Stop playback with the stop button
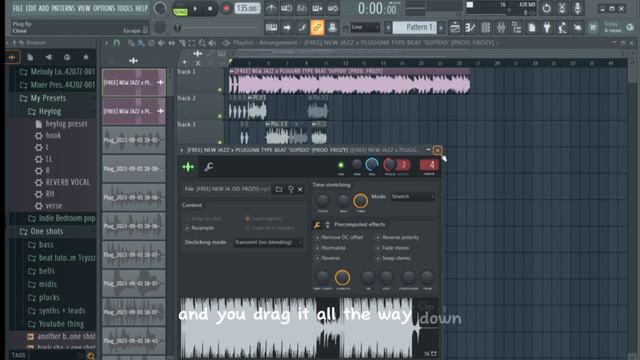This screenshot has height=360, width=640. point(210,9)
